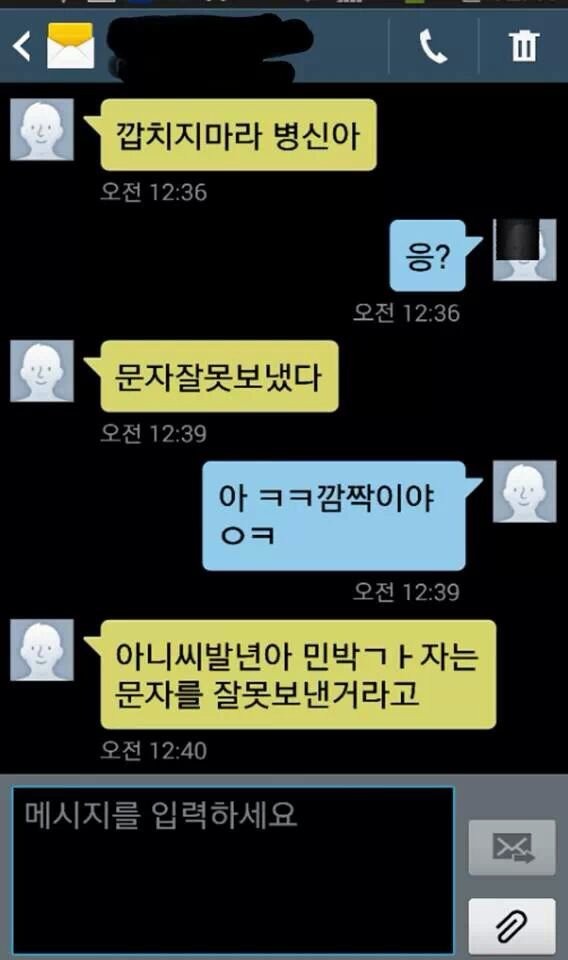Delete the conversation with the trash icon

tap(523, 46)
